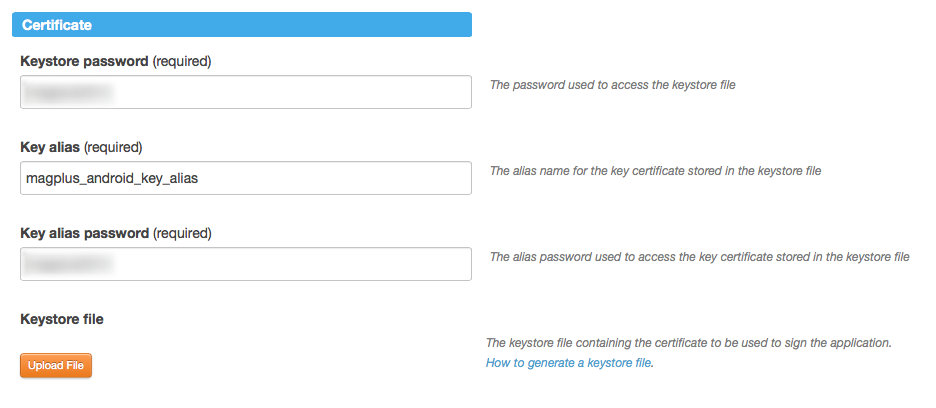Image resolution: width=936 pixels, height=408 pixels.
Task: Click the 'magplus_android_key_alias' value text
Action: (x=112, y=178)
